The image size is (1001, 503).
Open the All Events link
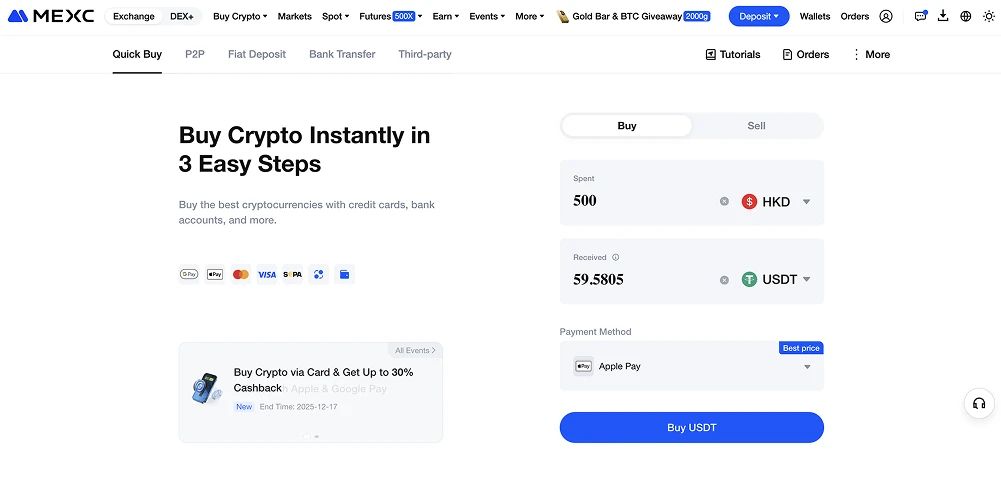415,351
